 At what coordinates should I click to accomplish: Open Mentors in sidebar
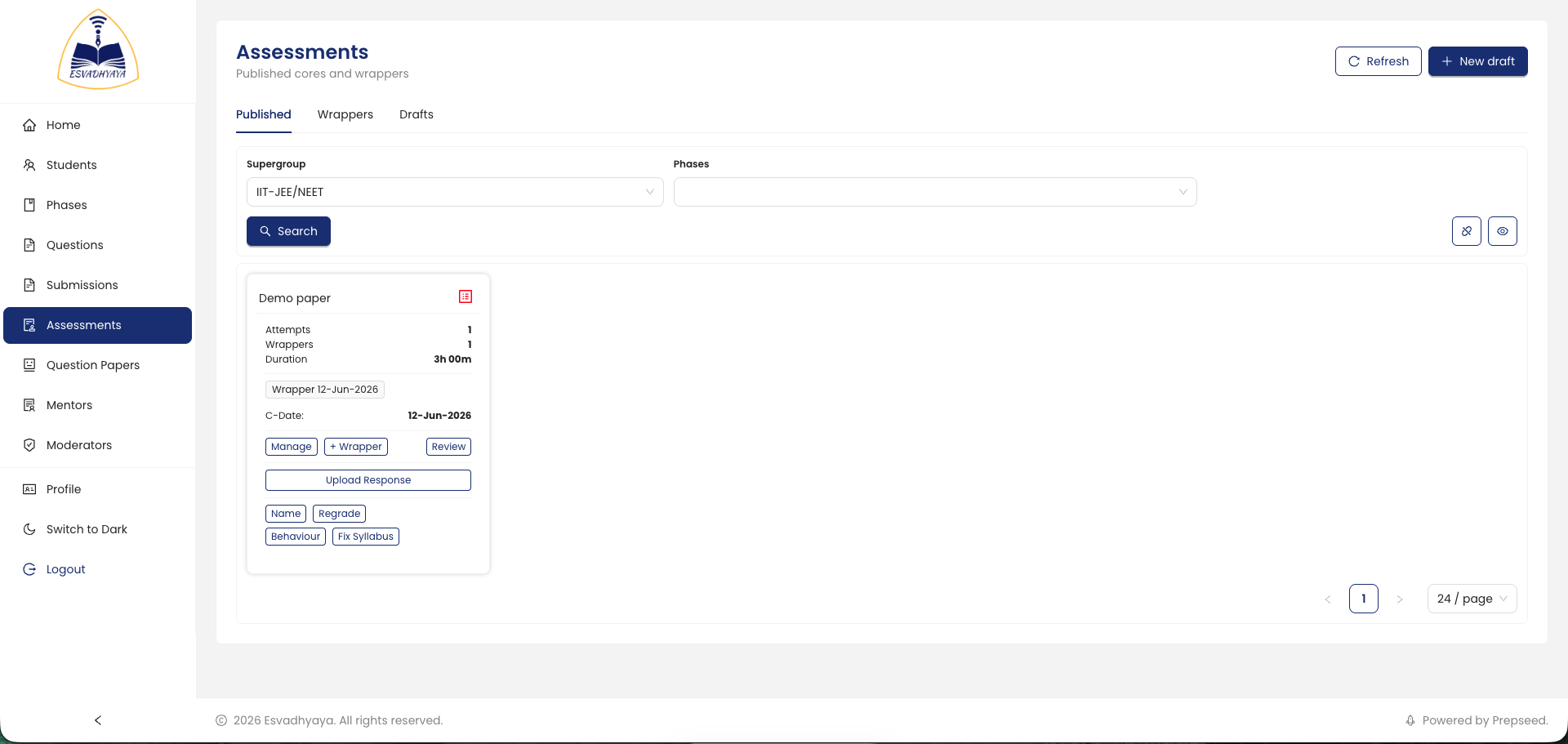[98, 405]
